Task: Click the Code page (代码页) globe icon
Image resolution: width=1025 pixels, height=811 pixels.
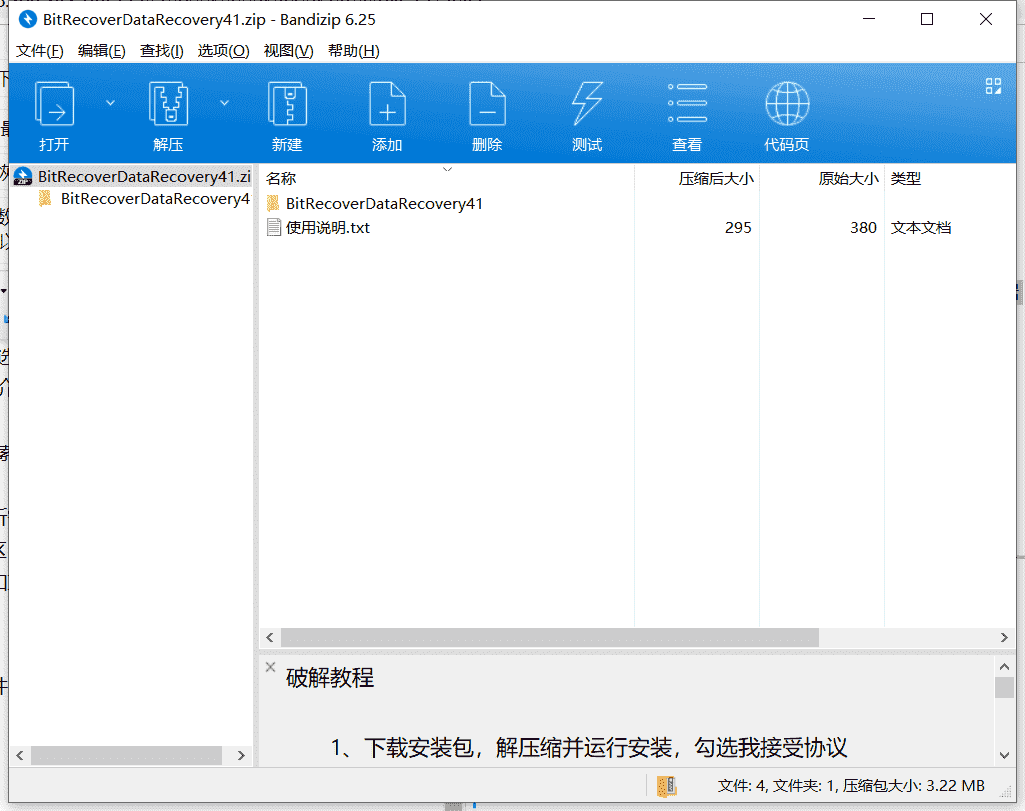Action: coord(787,103)
